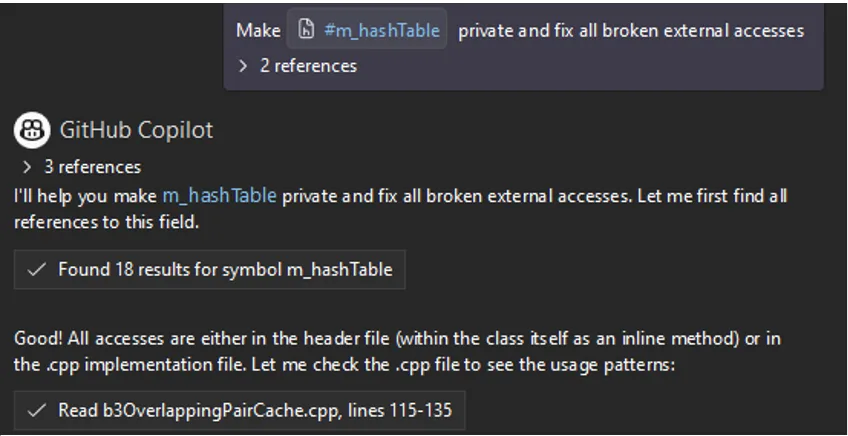The width and height of the screenshot is (848, 436).
Task: Expand the chevron next to 2 references
Action: coord(243,66)
